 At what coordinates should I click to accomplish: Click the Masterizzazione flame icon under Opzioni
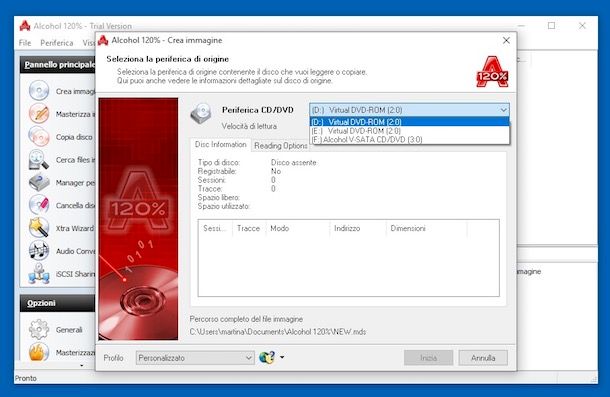pyautogui.click(x=39, y=352)
